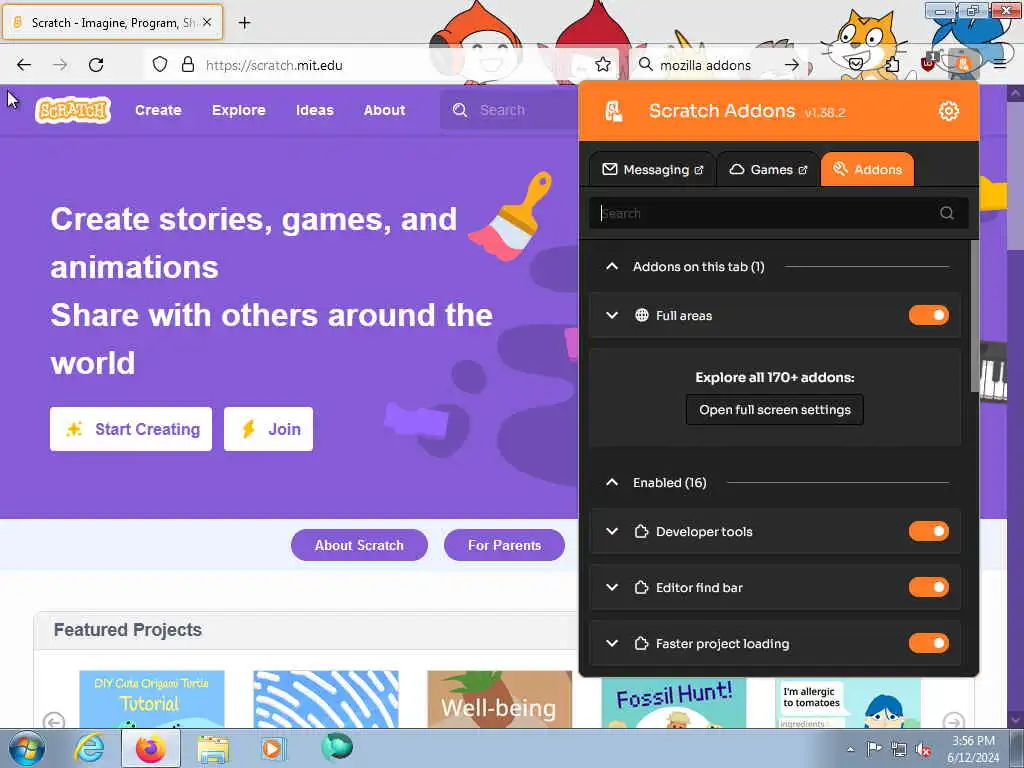Focus the addons popup Search field
This screenshot has height=768, width=1024.
pyautogui.click(x=778, y=213)
